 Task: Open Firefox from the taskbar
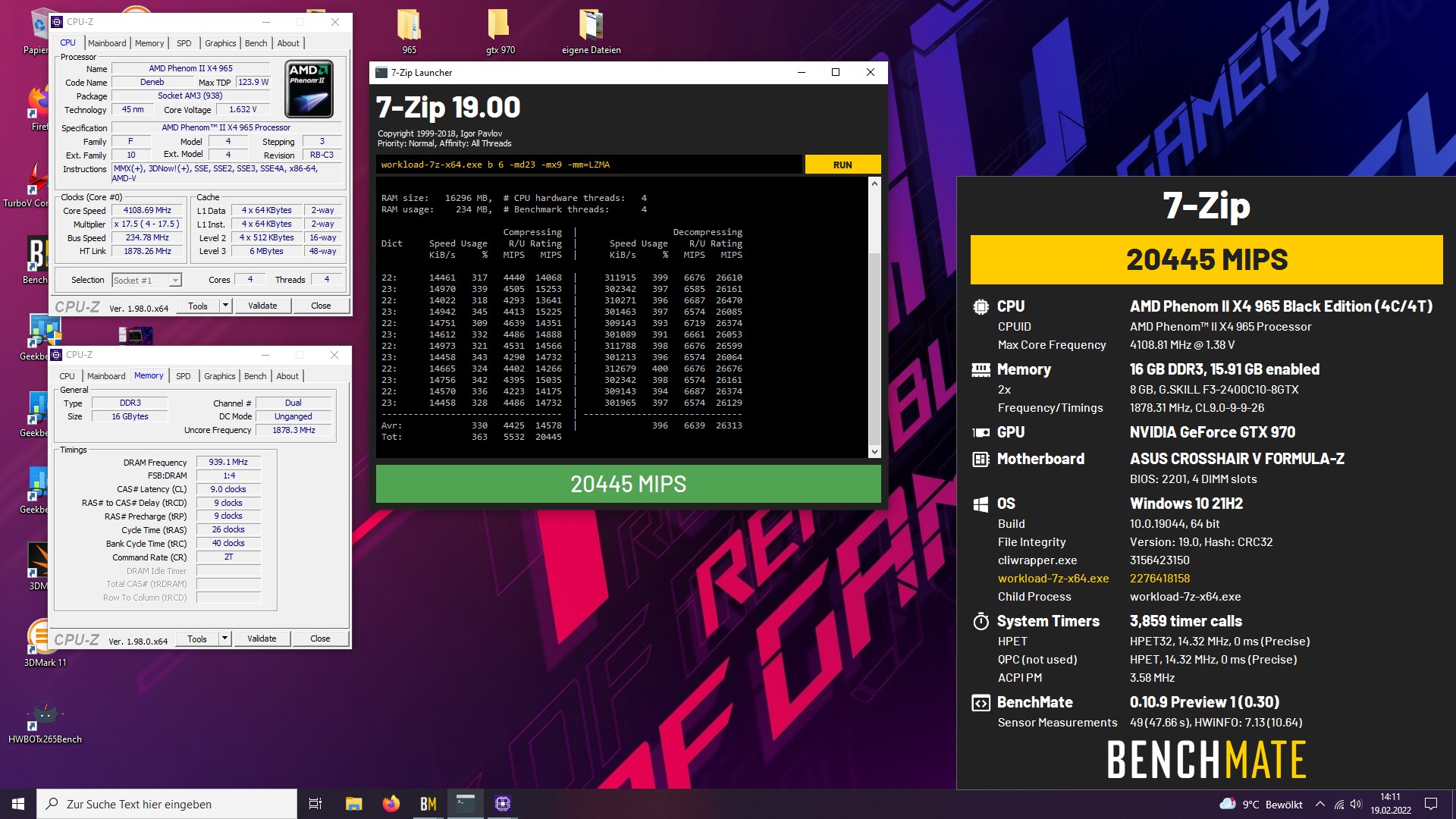tap(391, 804)
